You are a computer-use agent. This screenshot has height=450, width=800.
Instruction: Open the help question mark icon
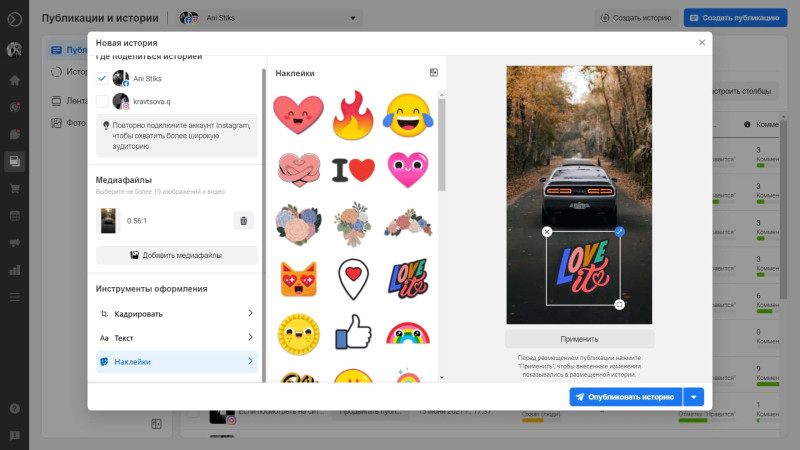point(15,408)
